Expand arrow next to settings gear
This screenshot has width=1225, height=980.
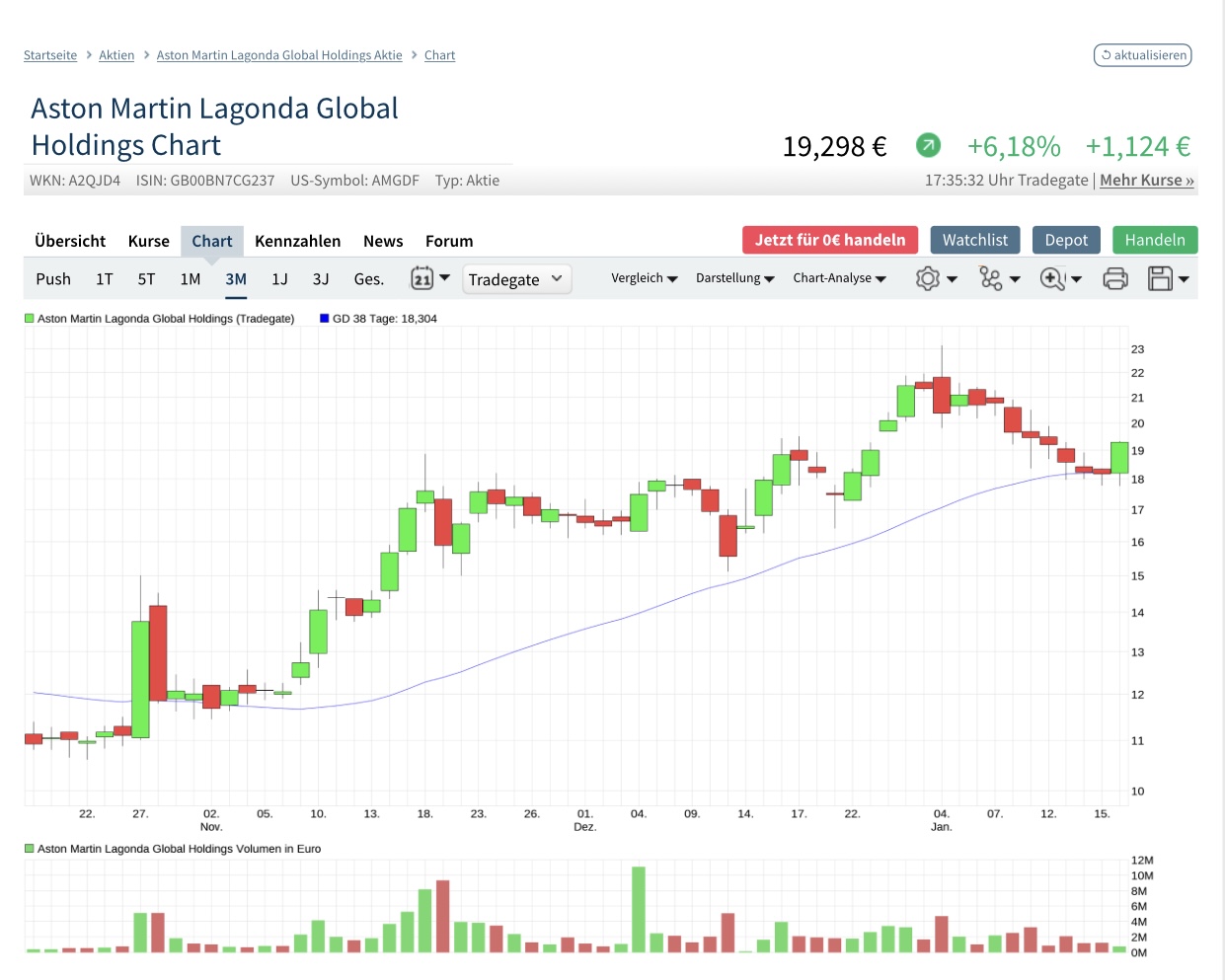pos(952,279)
